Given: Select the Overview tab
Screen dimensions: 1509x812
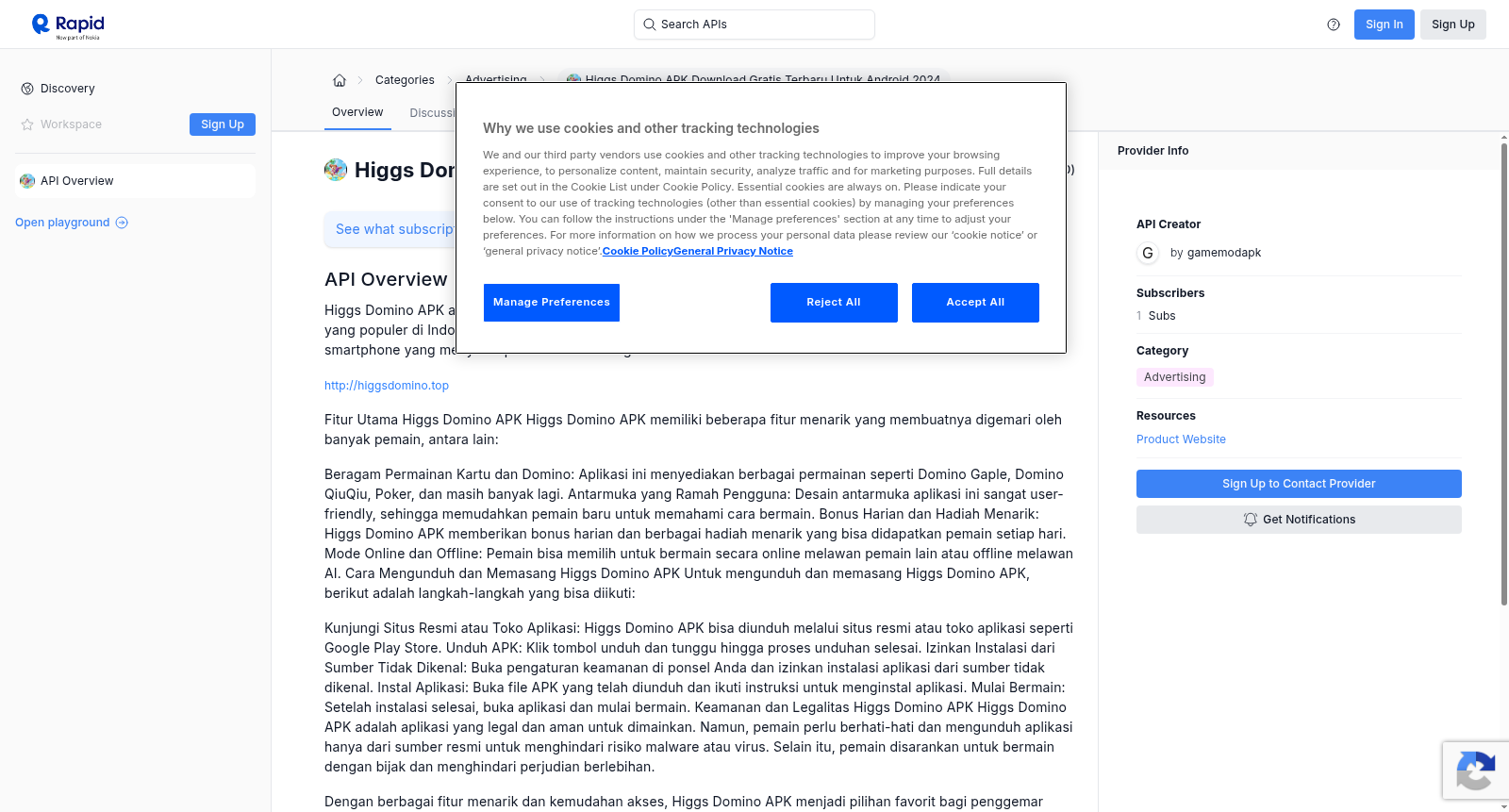Looking at the screenshot, I should click(x=357, y=112).
